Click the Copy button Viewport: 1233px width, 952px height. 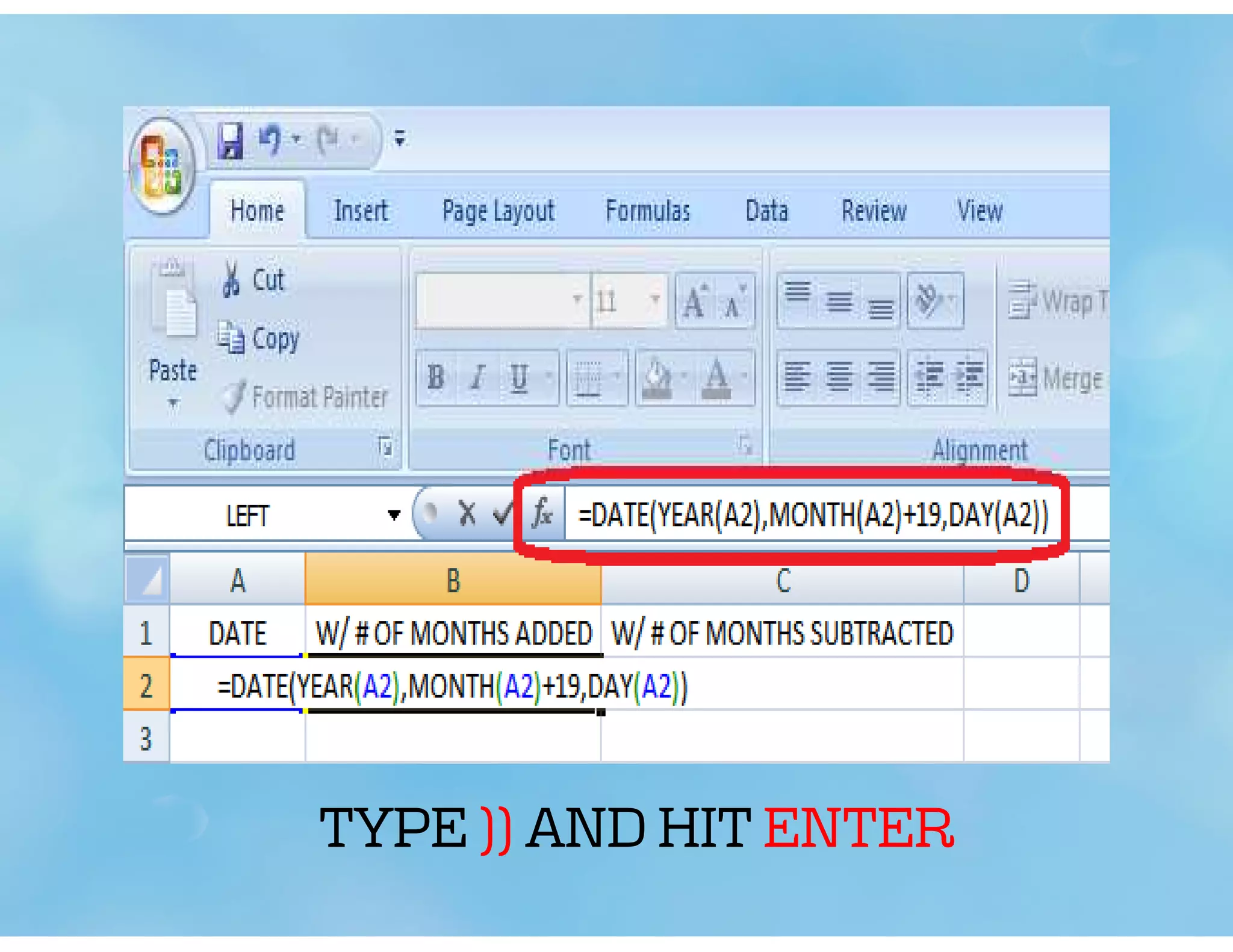[x=258, y=338]
